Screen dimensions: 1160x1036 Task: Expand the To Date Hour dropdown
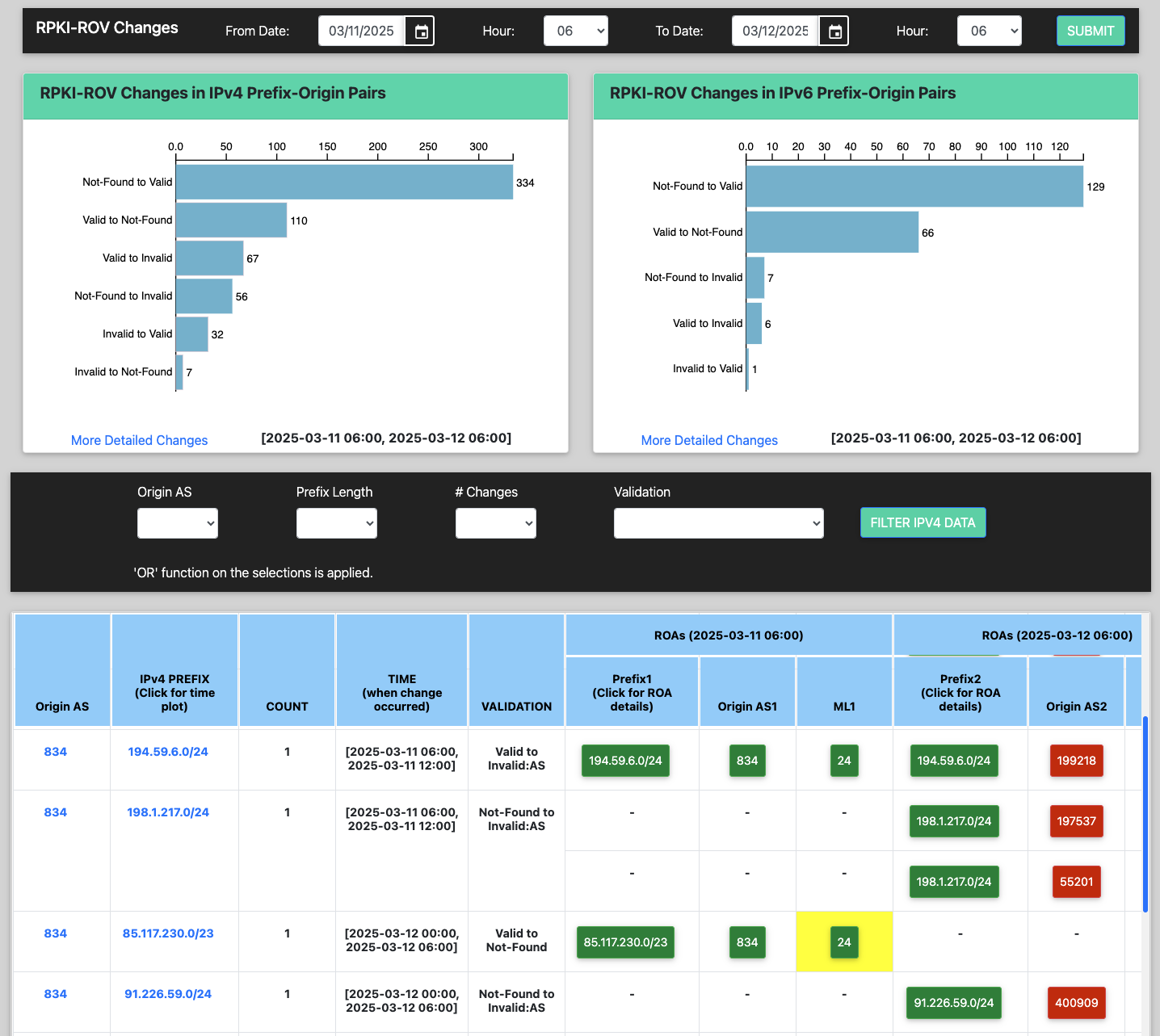(x=989, y=31)
